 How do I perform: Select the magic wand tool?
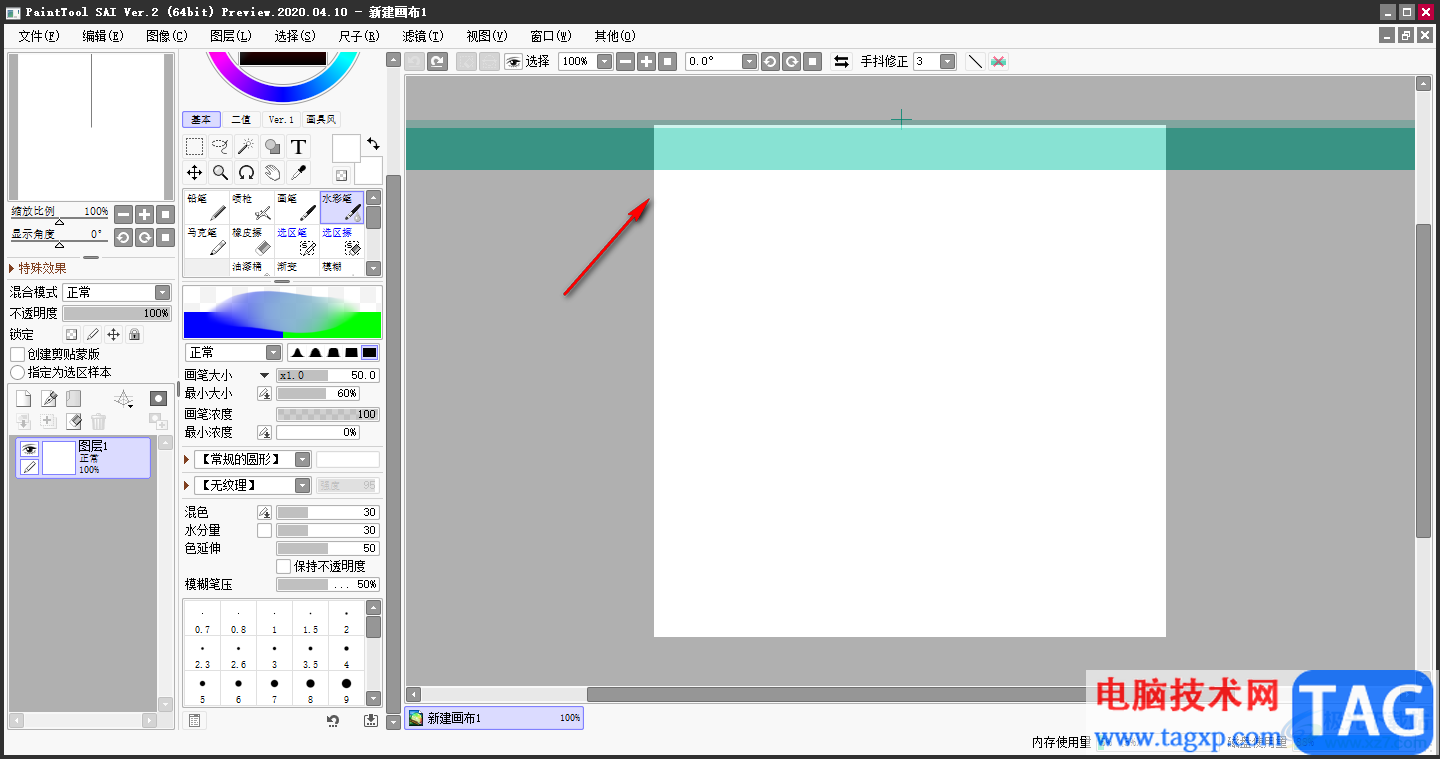[x=246, y=147]
